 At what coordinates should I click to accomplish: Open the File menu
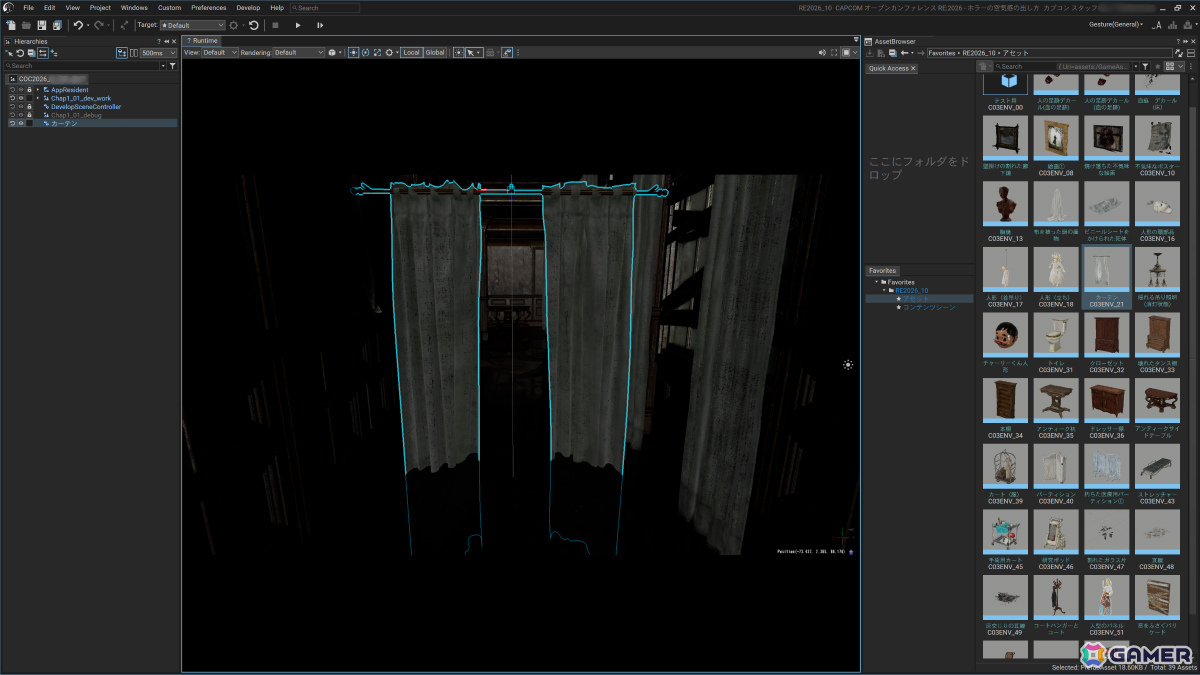(x=29, y=8)
